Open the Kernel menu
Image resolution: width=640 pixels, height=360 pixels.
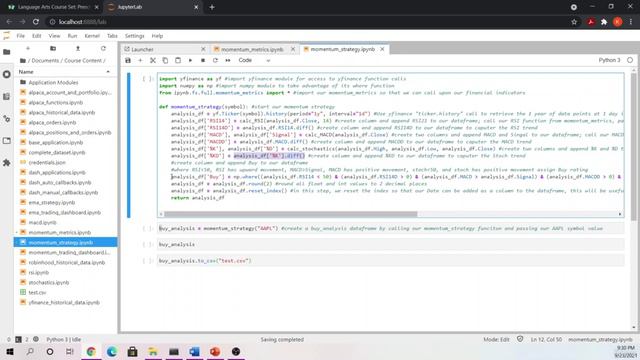(x=92, y=36)
